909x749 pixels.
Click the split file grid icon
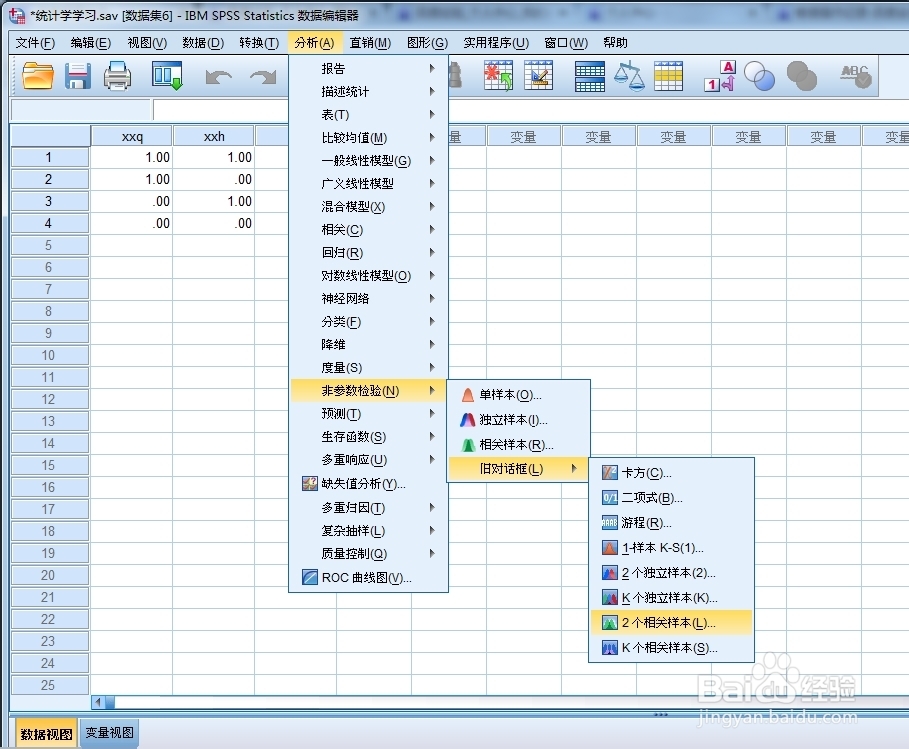coord(590,77)
